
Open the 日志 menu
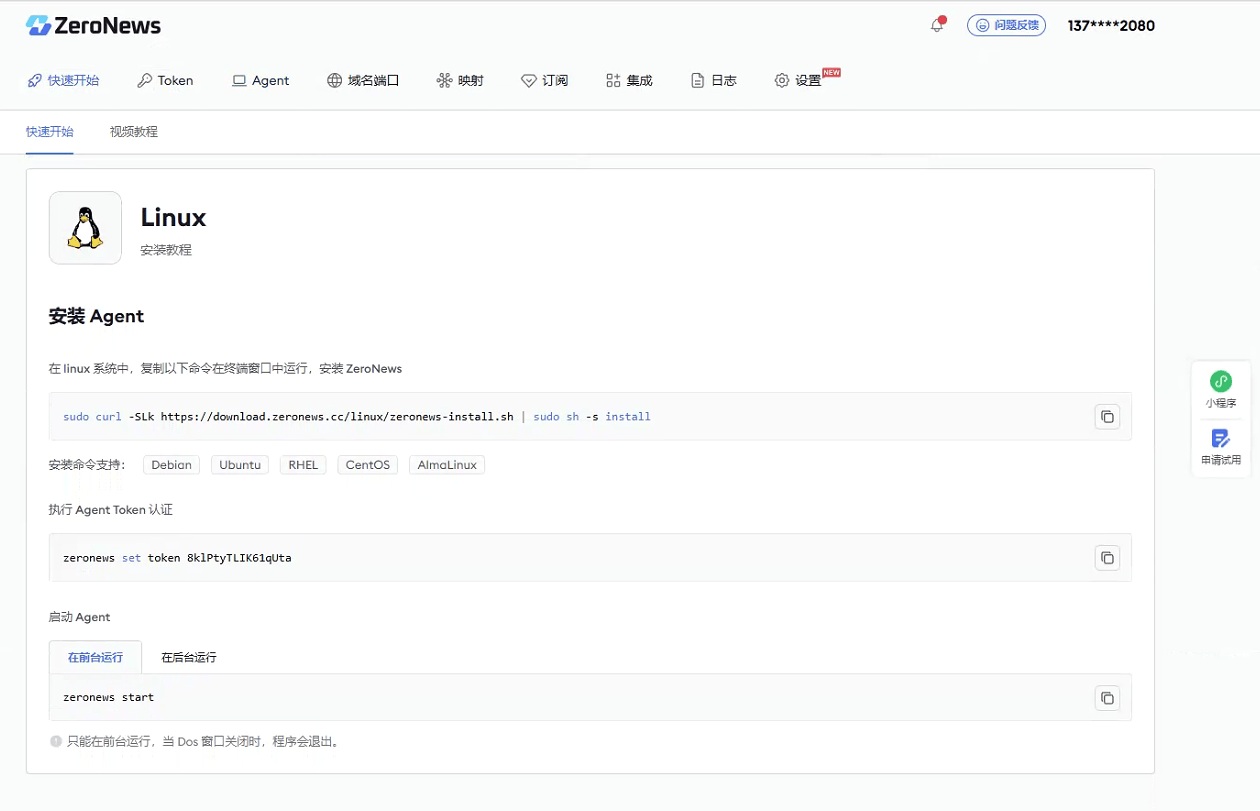[714, 80]
